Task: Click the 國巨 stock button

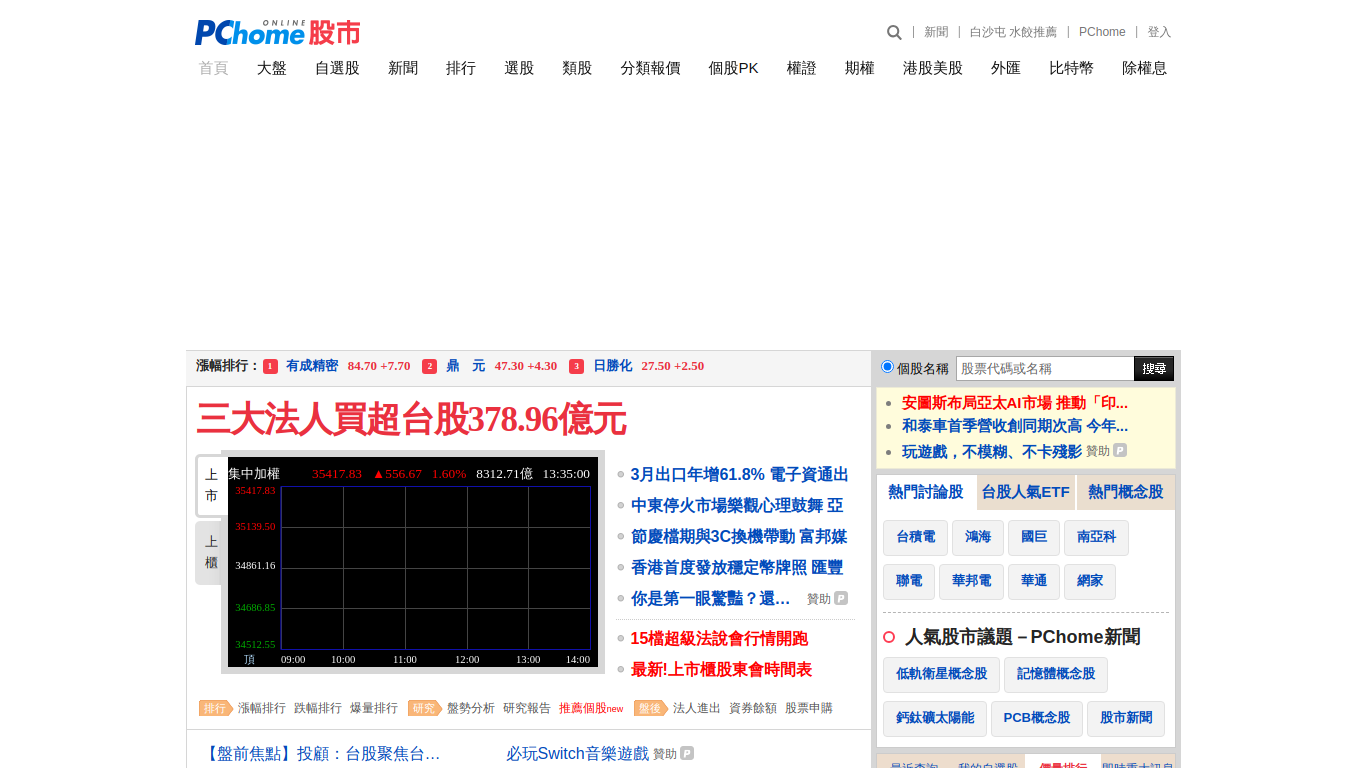Action: tap(1034, 538)
